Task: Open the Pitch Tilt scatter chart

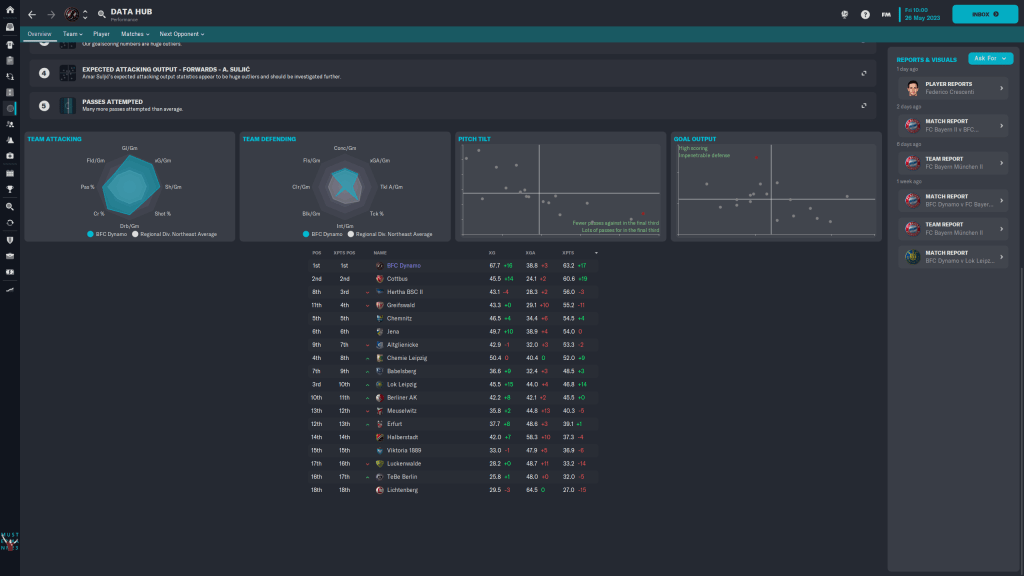Action: pyautogui.click(x=559, y=187)
